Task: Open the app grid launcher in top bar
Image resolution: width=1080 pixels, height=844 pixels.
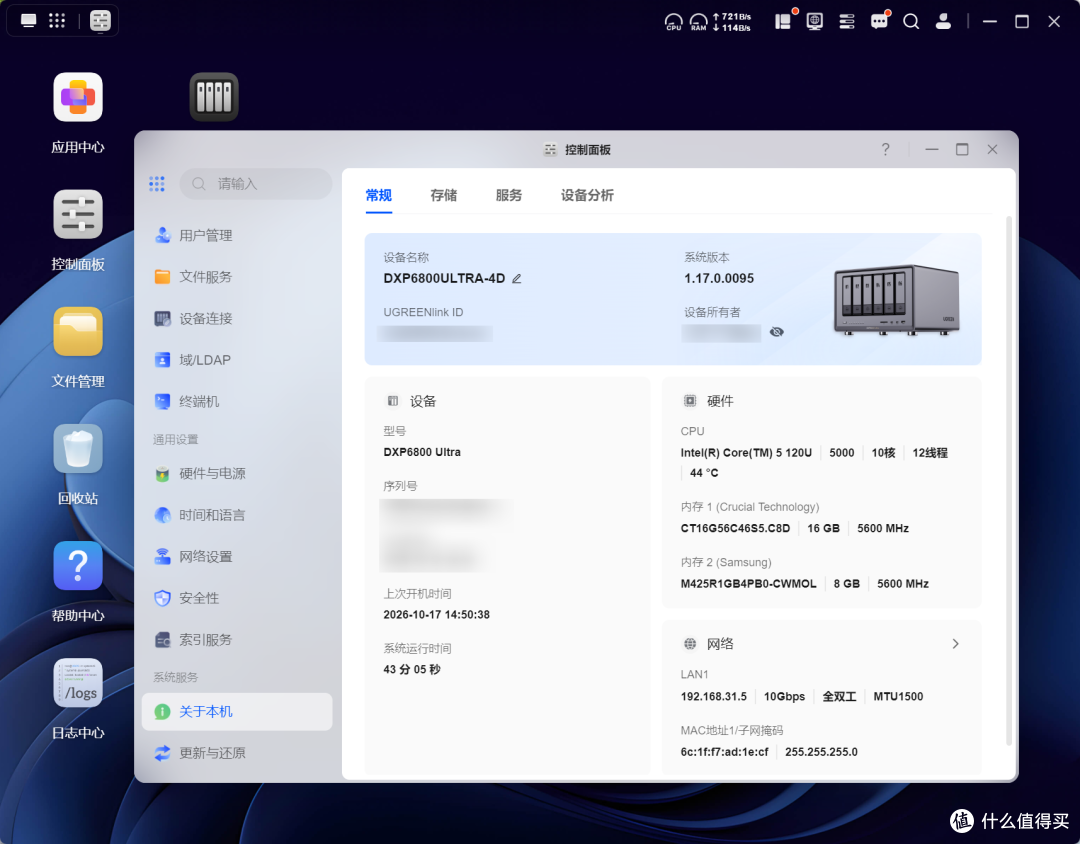Action: point(57,21)
